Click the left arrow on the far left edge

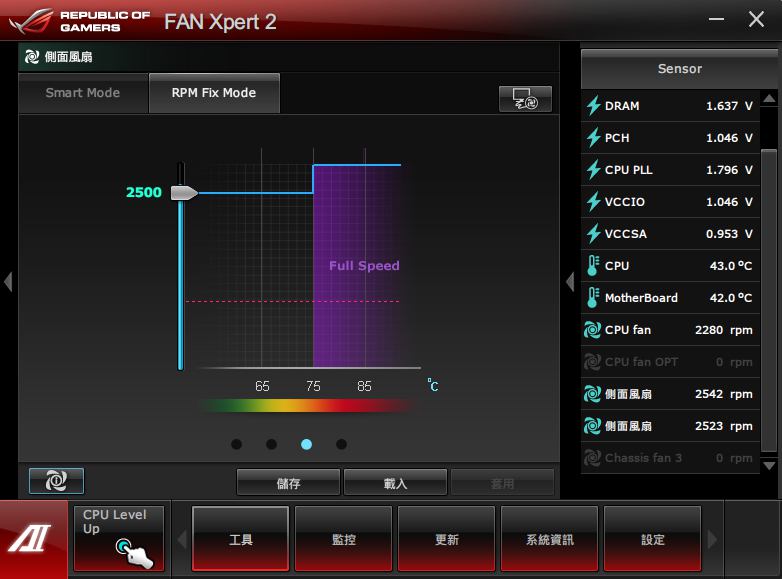(x=8, y=282)
